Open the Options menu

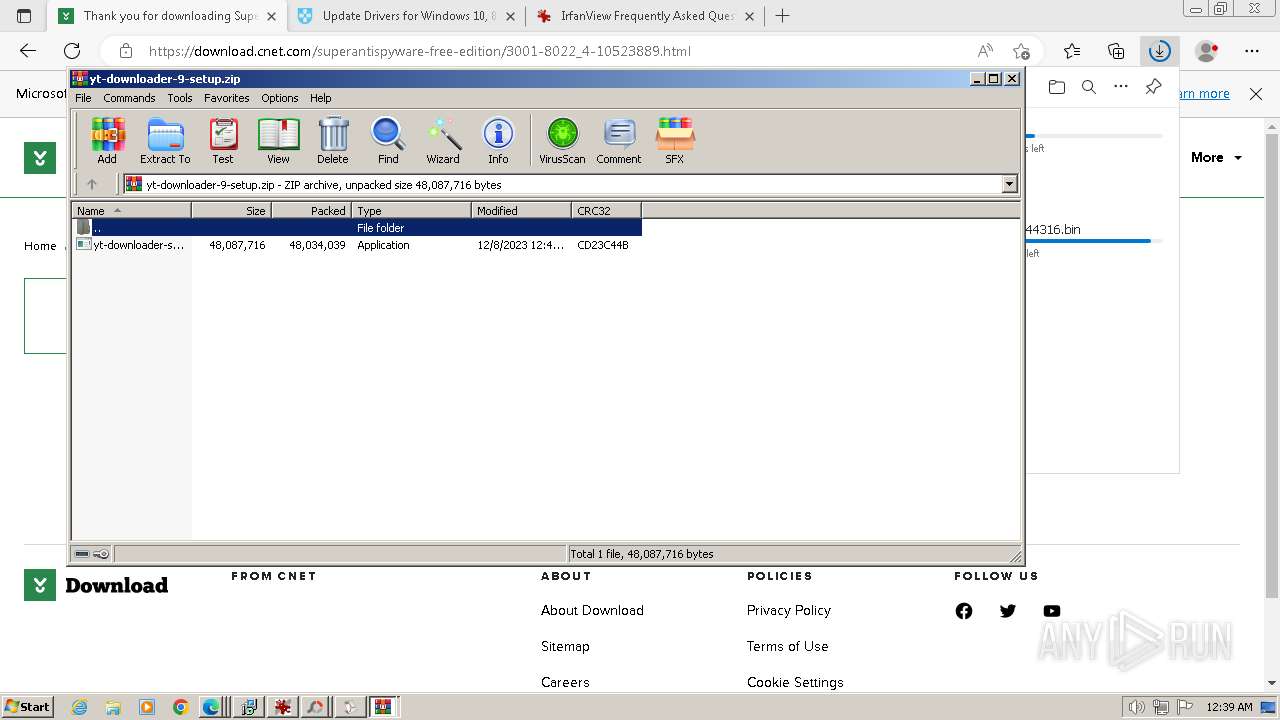coord(280,98)
